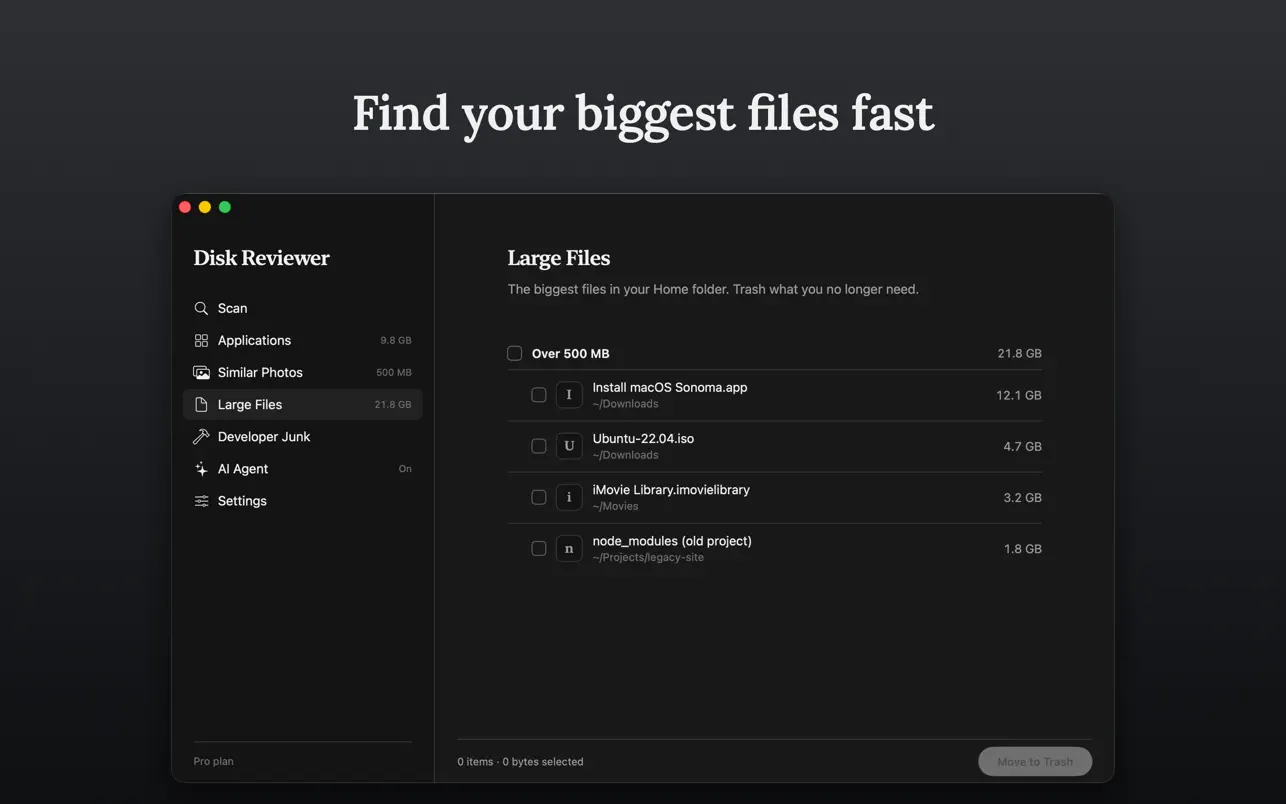1286x804 pixels.
Task: Click the 0 items selected status text
Action: coord(520,761)
